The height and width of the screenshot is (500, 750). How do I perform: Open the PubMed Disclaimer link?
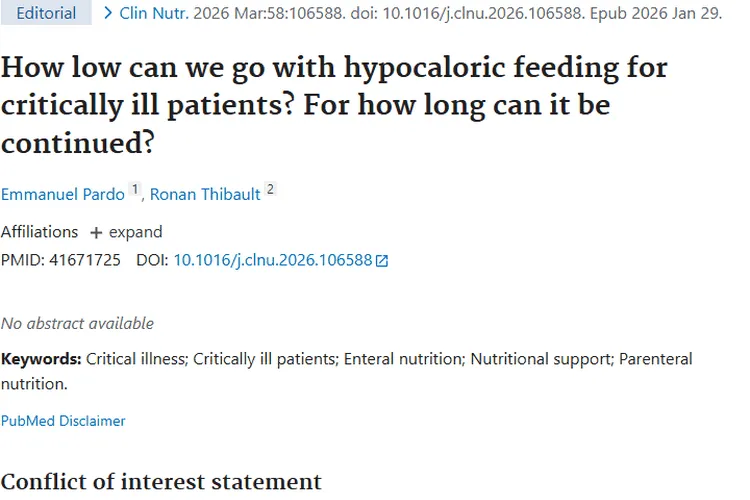[x=63, y=421]
